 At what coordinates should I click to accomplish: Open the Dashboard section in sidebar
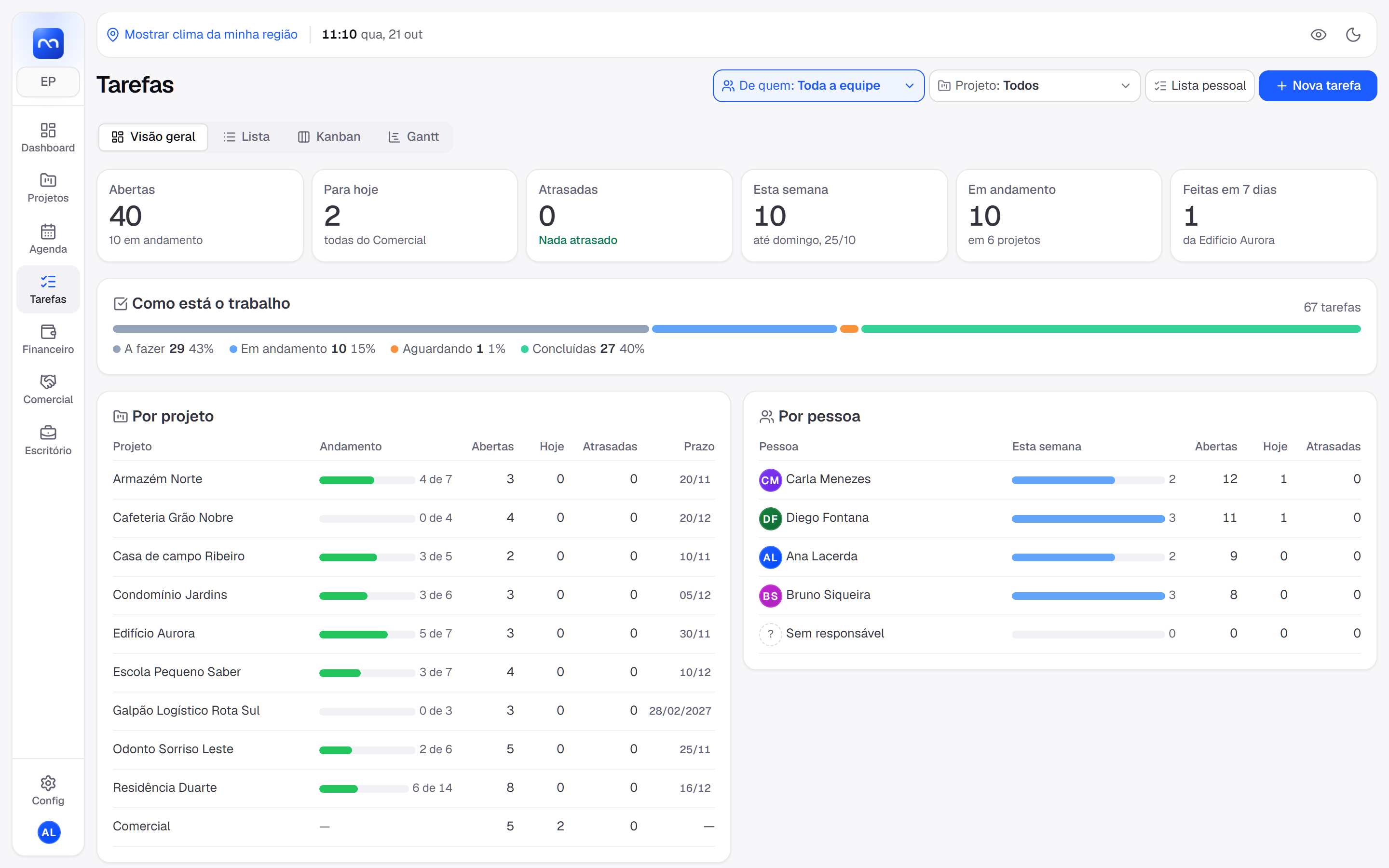(x=48, y=138)
